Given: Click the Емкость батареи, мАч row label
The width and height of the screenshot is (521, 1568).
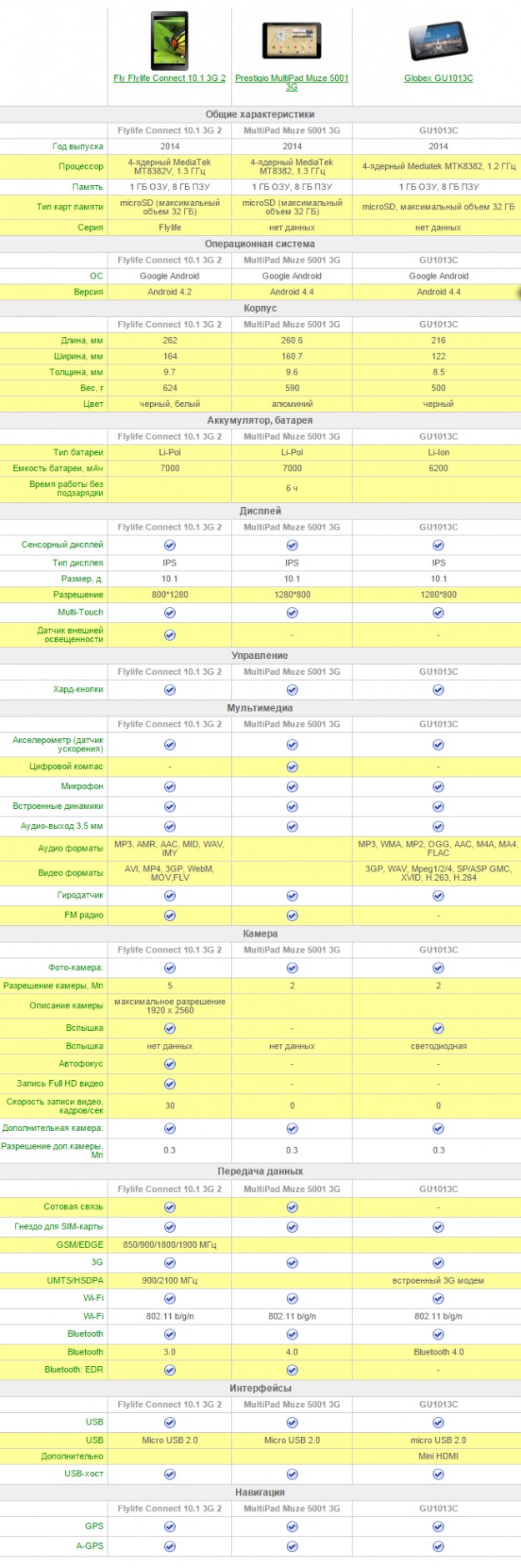Looking at the screenshot, I should click(58, 469).
